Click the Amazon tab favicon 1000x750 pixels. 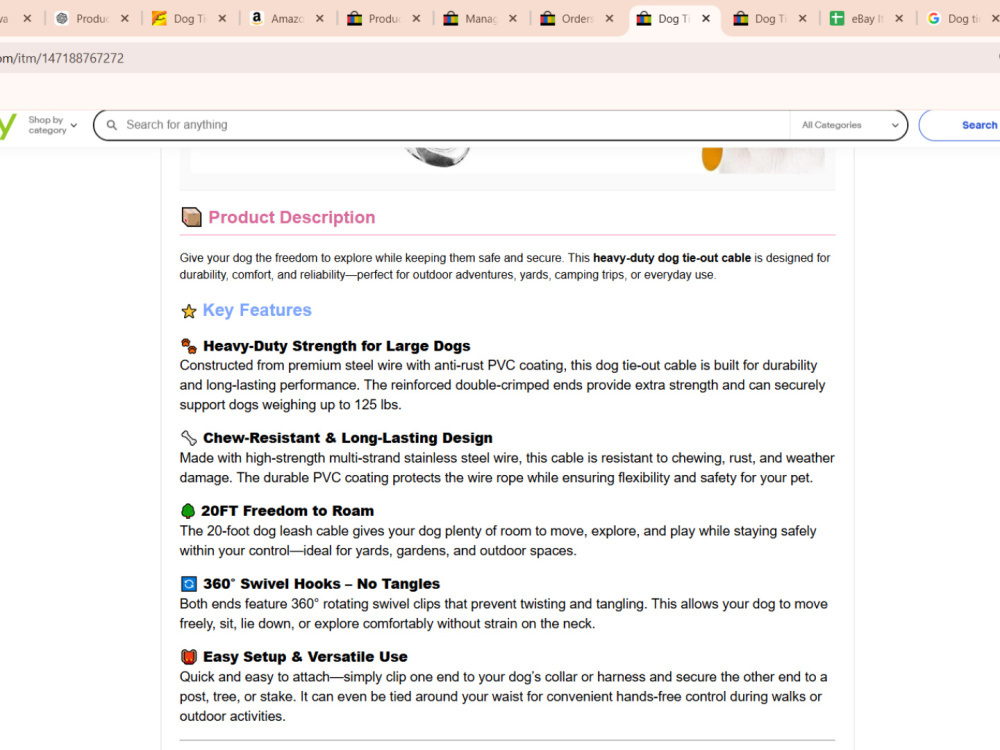(x=256, y=18)
